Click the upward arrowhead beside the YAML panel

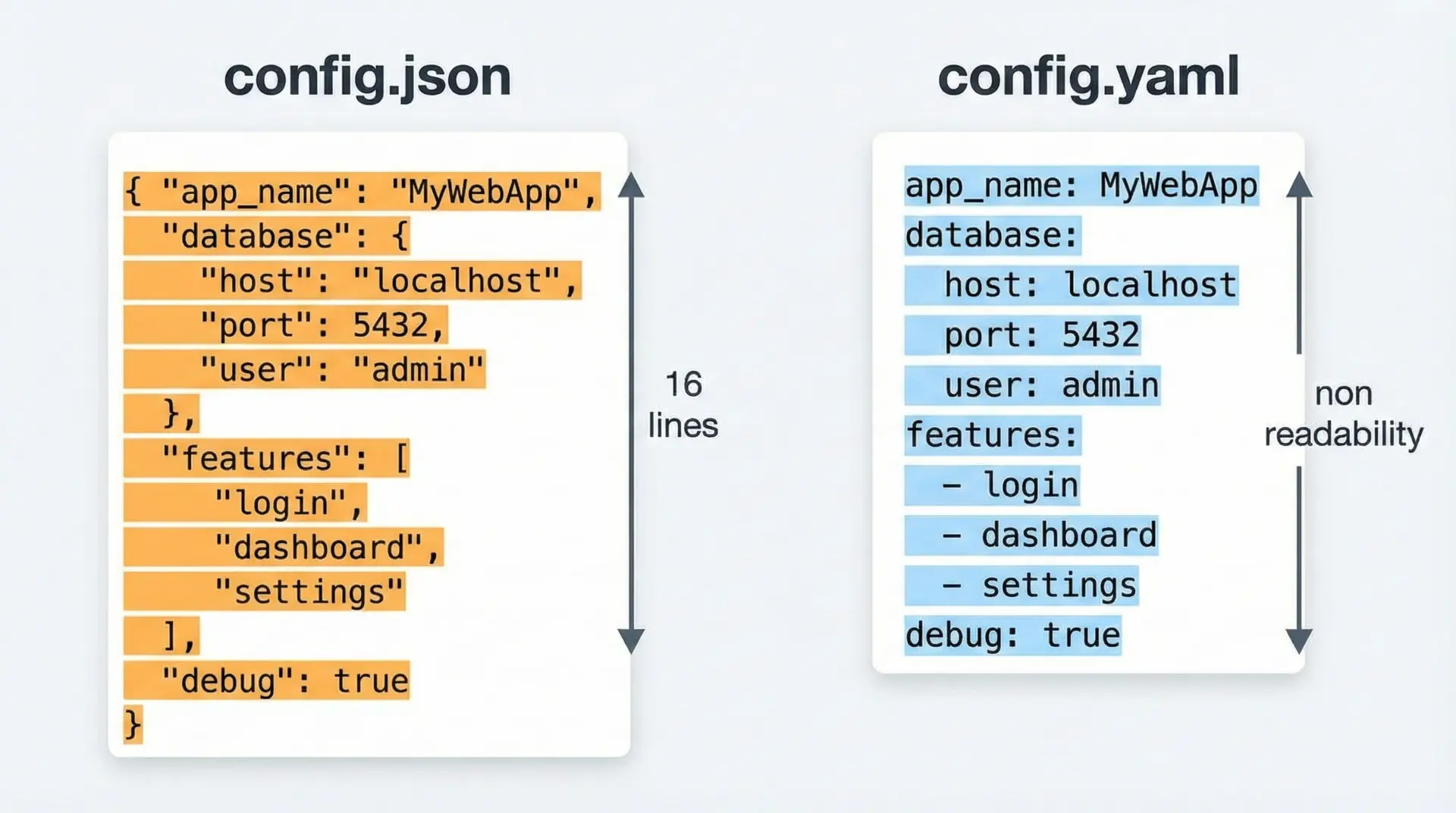click(x=1299, y=184)
